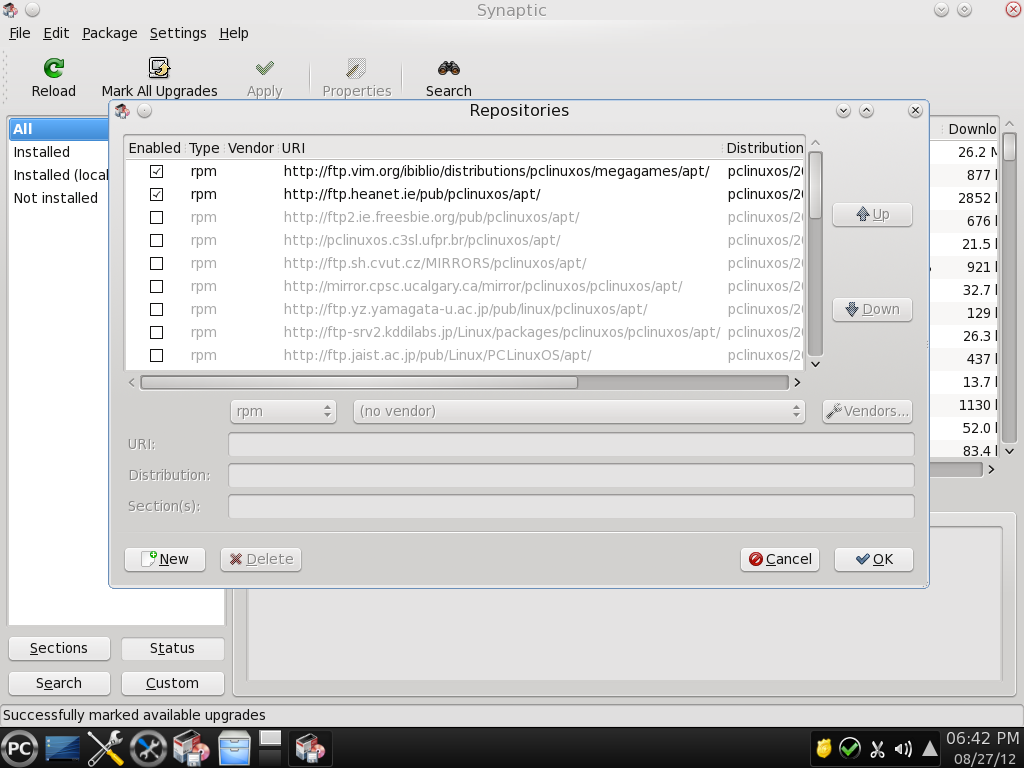Cancel the Repositories dialog
The height and width of the screenshot is (768, 1024).
[x=780, y=560]
